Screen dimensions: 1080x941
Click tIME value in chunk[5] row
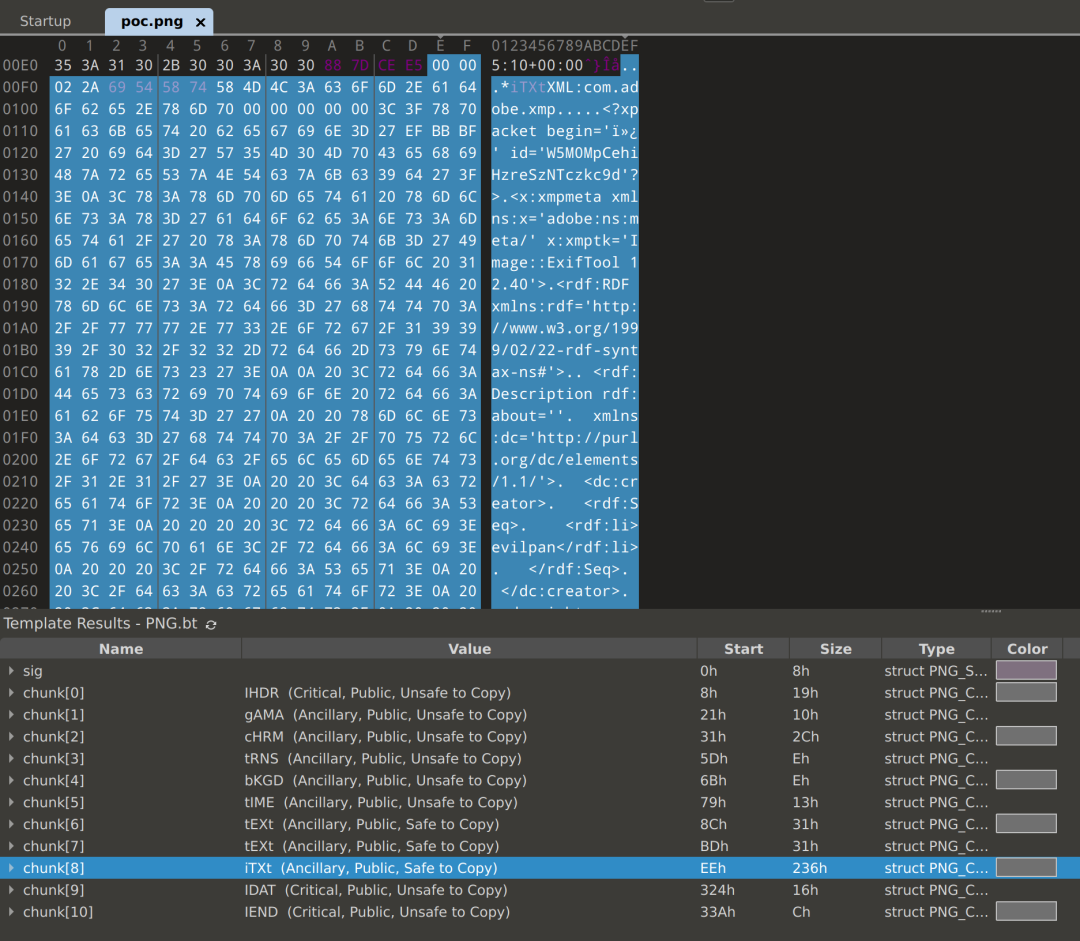(381, 803)
